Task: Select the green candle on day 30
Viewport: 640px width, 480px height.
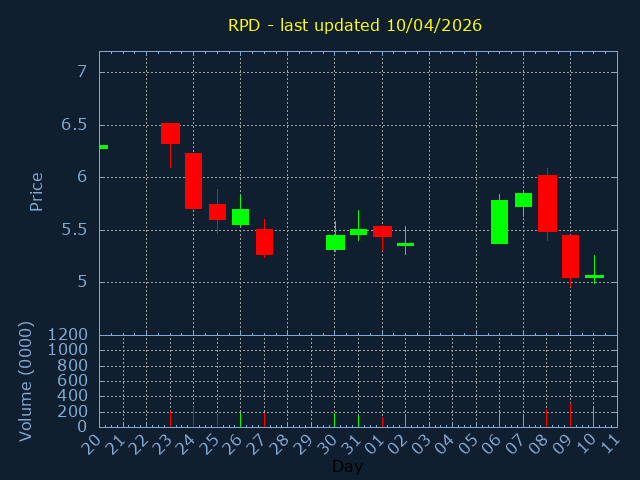Action: (335, 242)
